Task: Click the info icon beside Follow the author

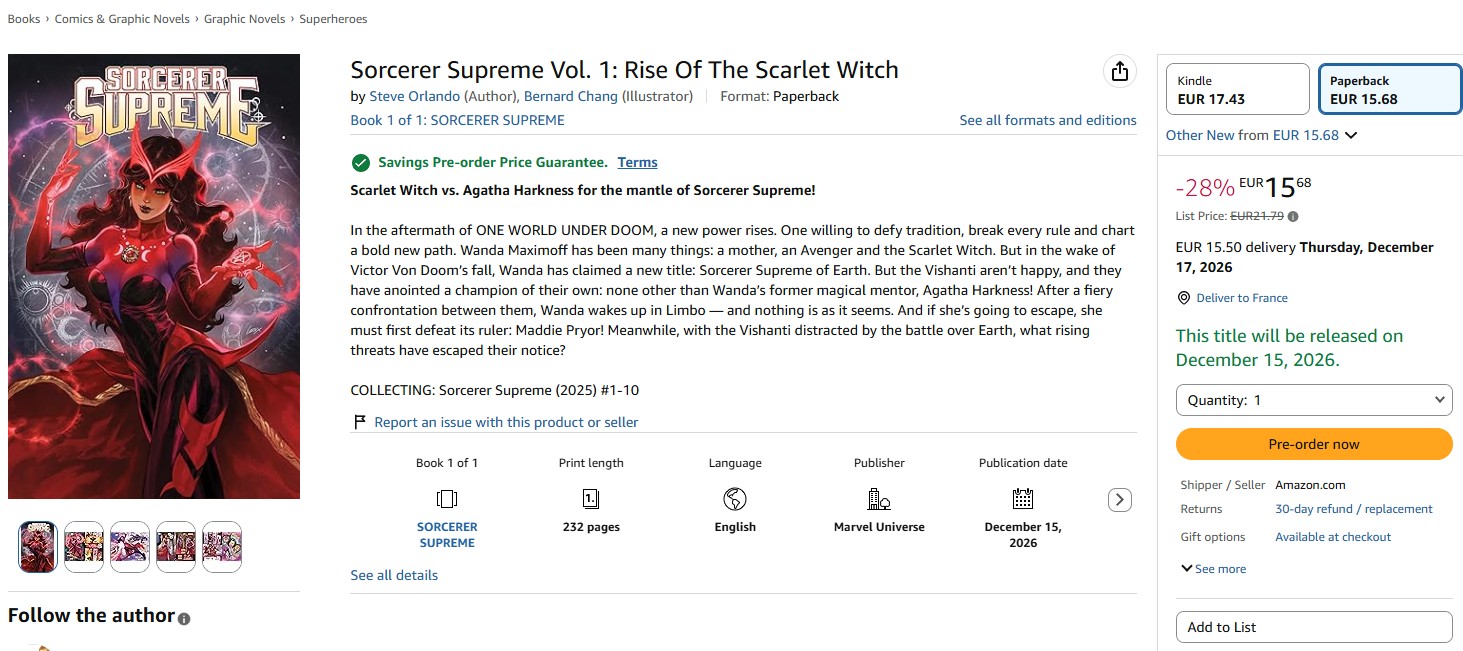Action: [184, 619]
